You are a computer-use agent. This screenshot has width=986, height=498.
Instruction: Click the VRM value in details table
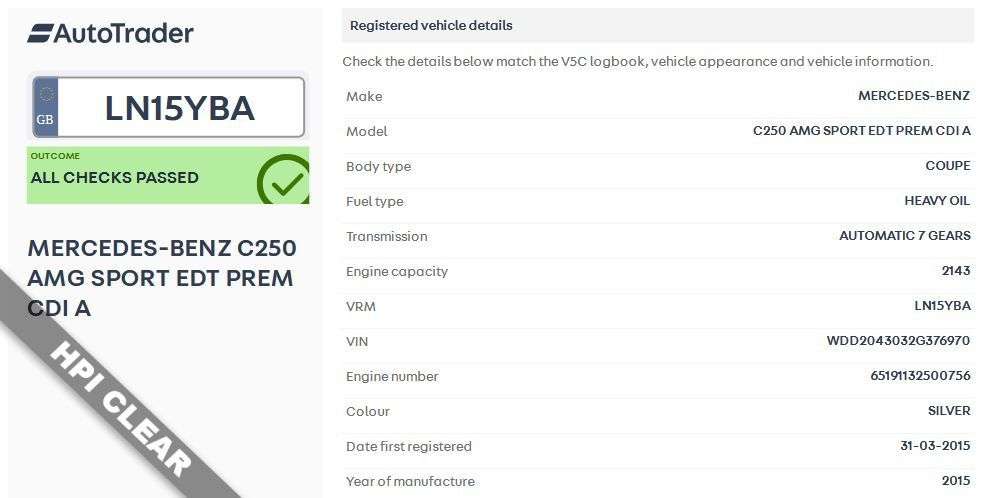[942, 306]
